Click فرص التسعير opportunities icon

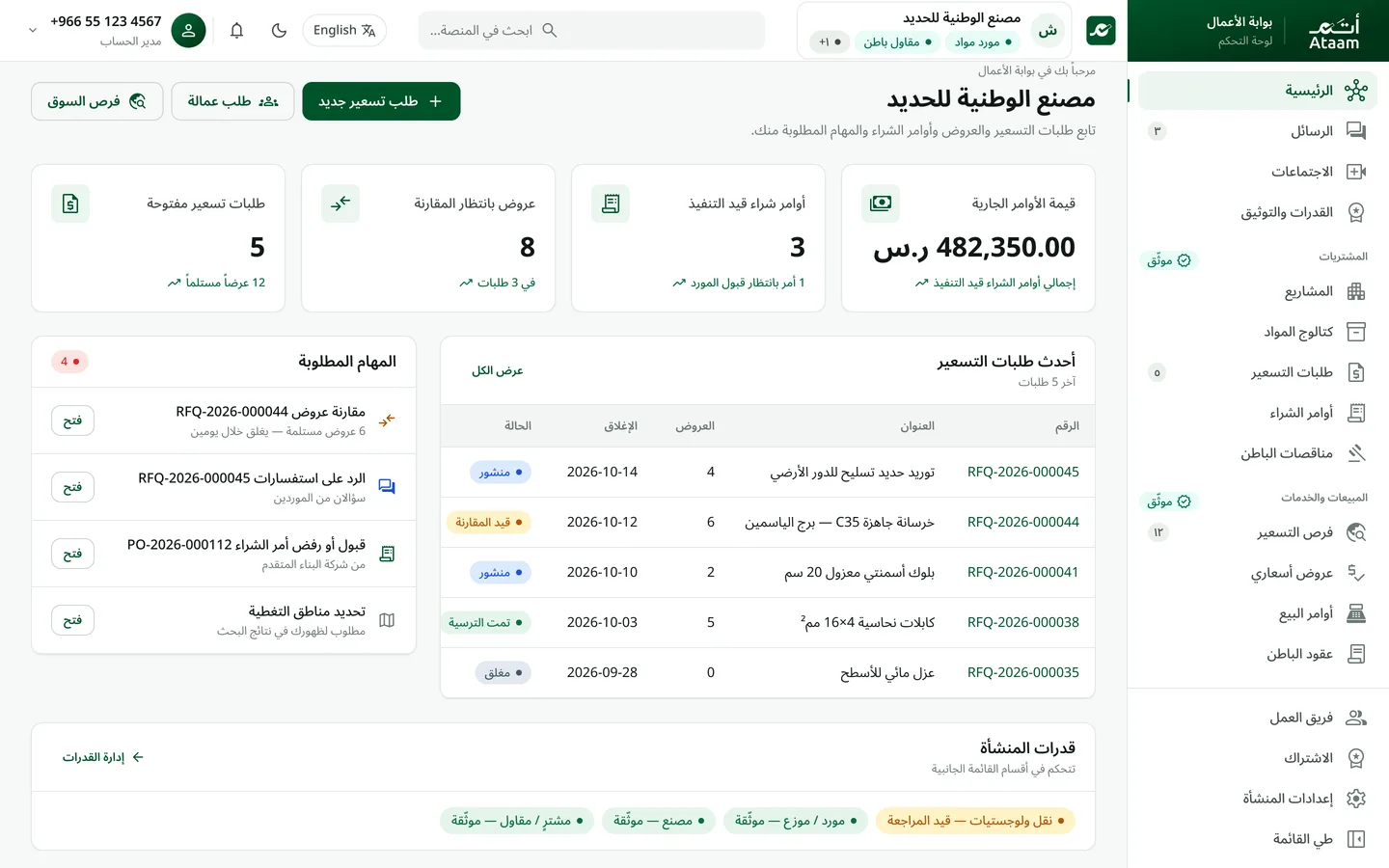coord(1356,532)
